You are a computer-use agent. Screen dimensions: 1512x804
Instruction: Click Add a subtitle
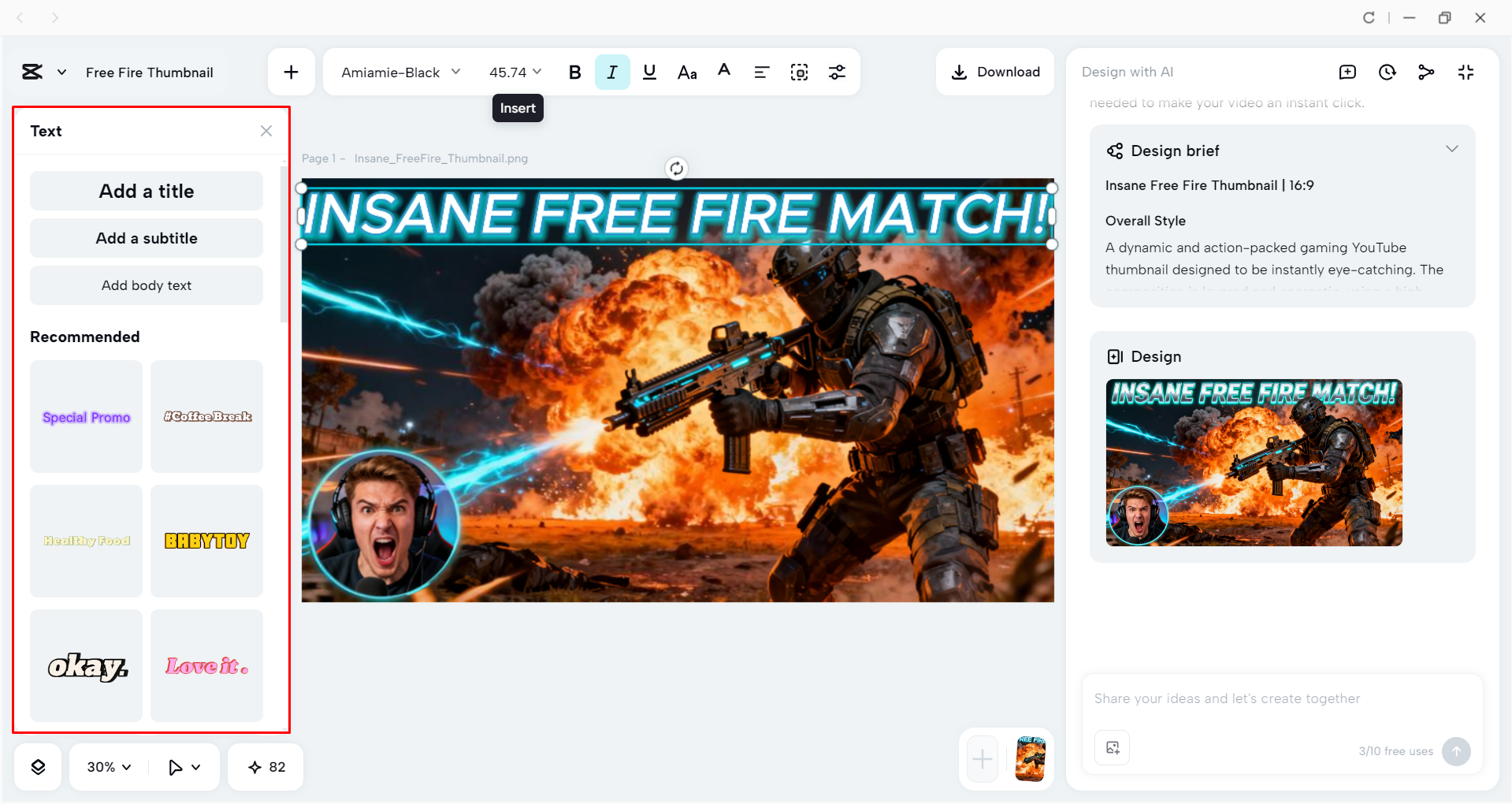(147, 238)
